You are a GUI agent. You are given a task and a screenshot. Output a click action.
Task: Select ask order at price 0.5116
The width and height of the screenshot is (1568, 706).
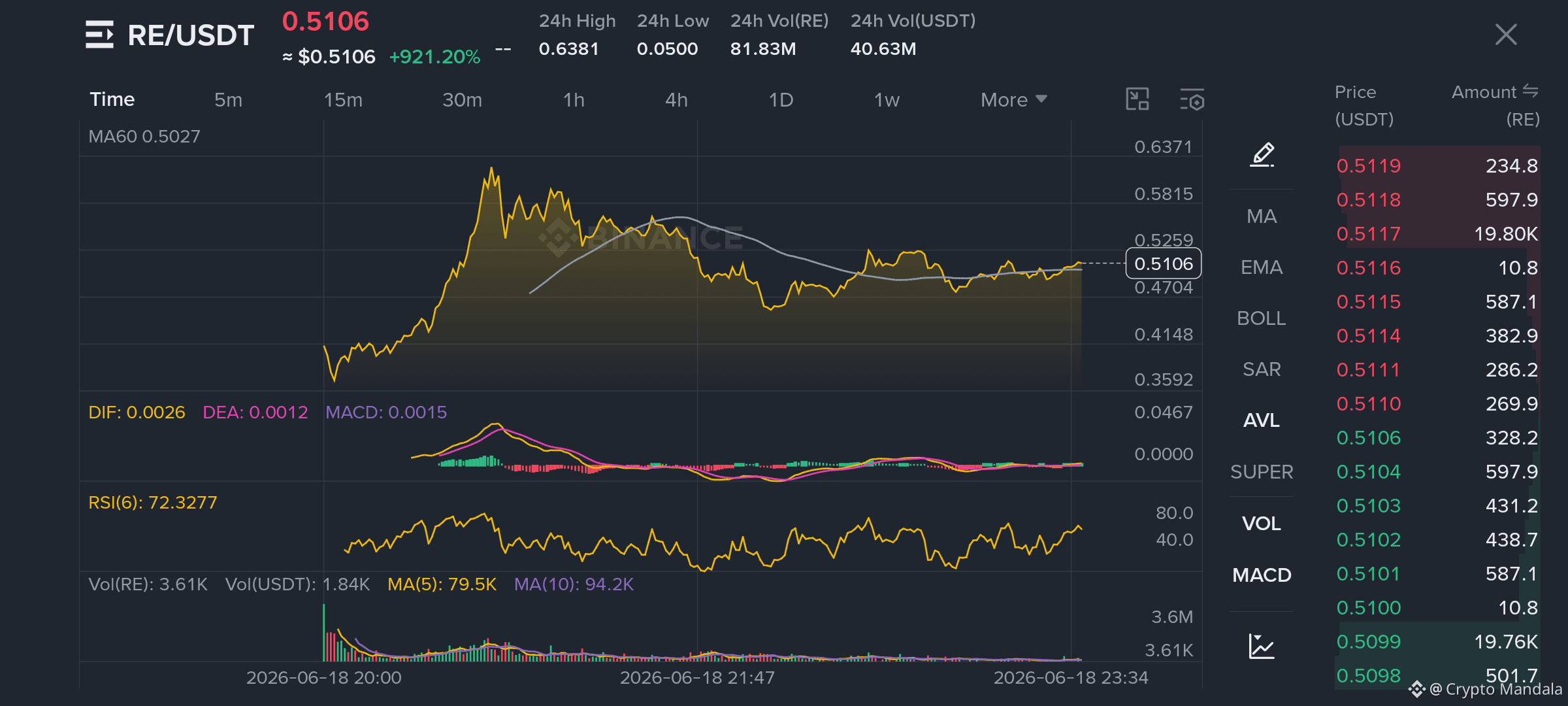point(1437,267)
